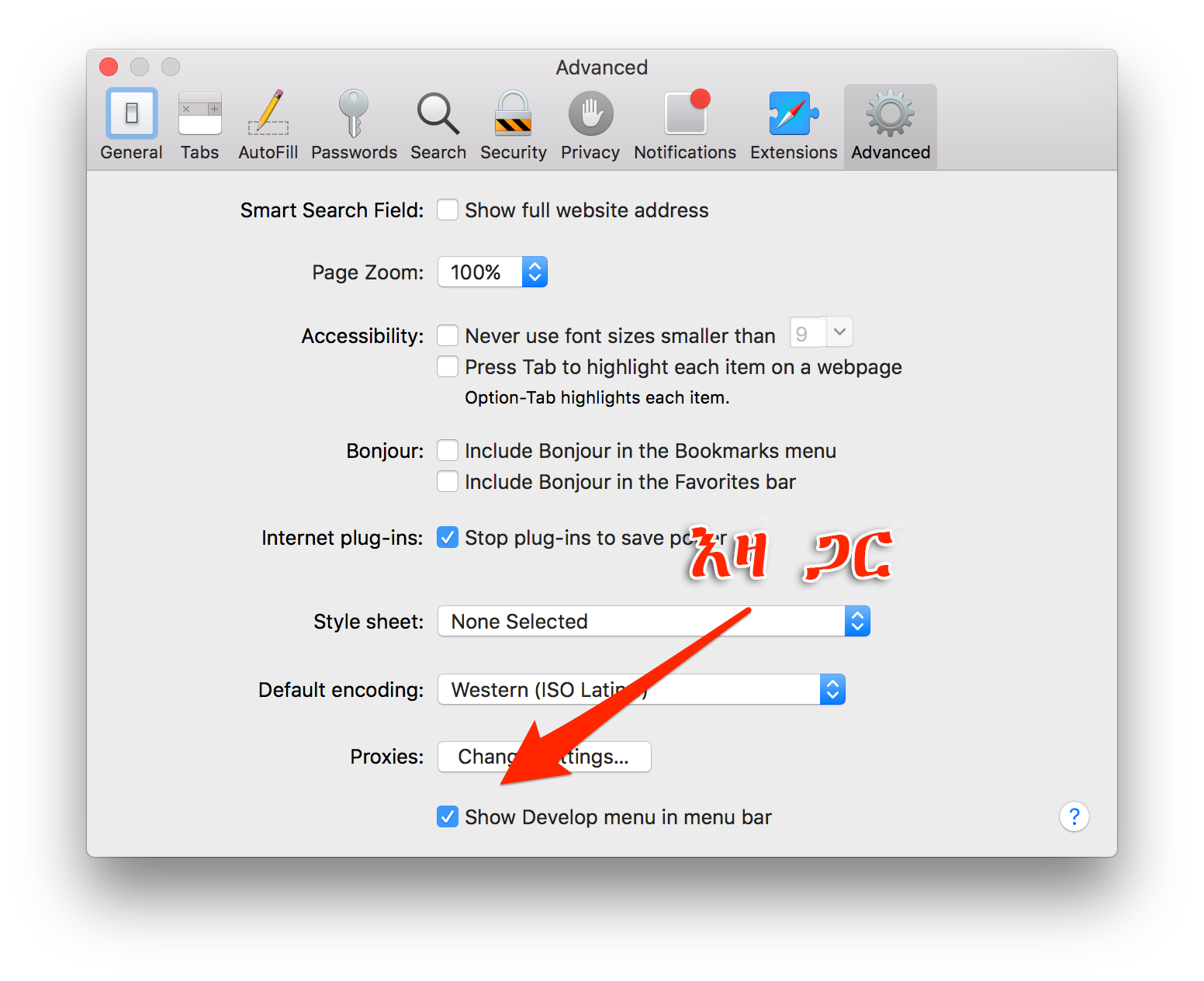The image size is (1204, 981).
Task: Click the Change Settings proxies button
Action: [545, 757]
